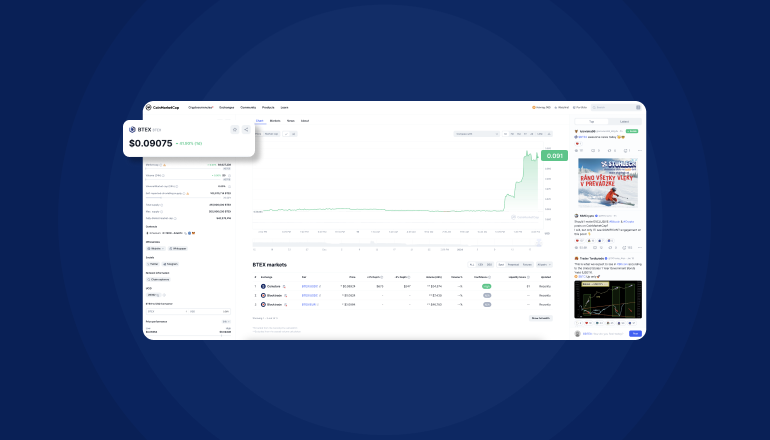Click the Top tab in community feed
This screenshot has height=440, width=770.
click(592, 121)
